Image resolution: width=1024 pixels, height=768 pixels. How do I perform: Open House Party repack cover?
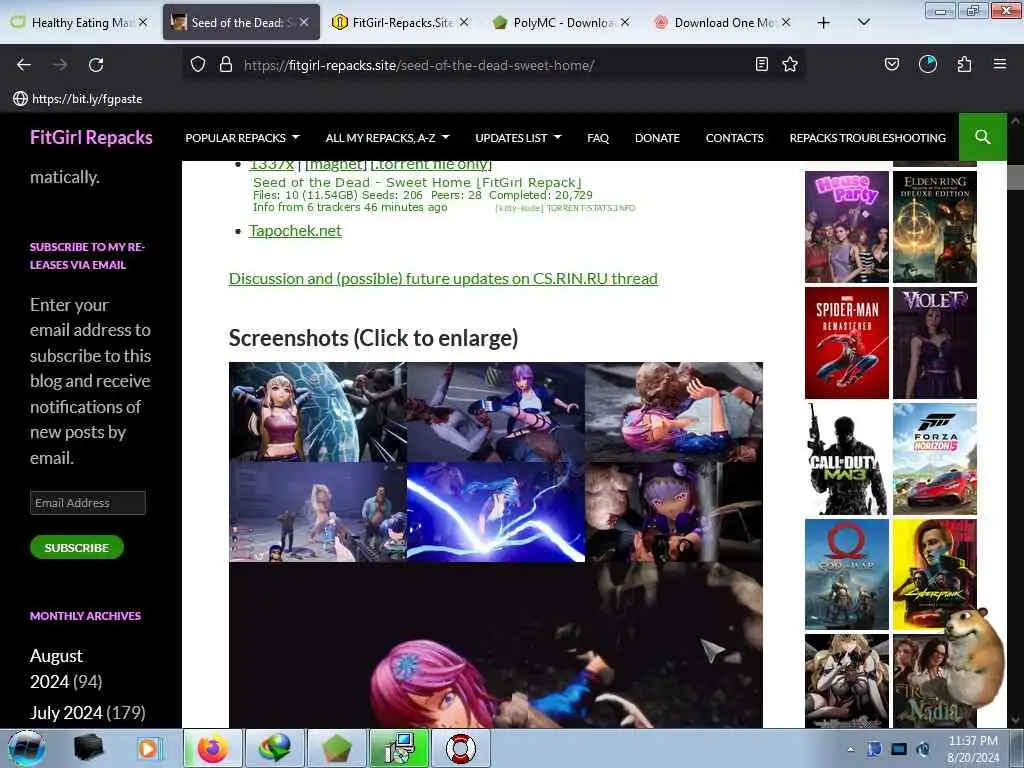point(846,227)
